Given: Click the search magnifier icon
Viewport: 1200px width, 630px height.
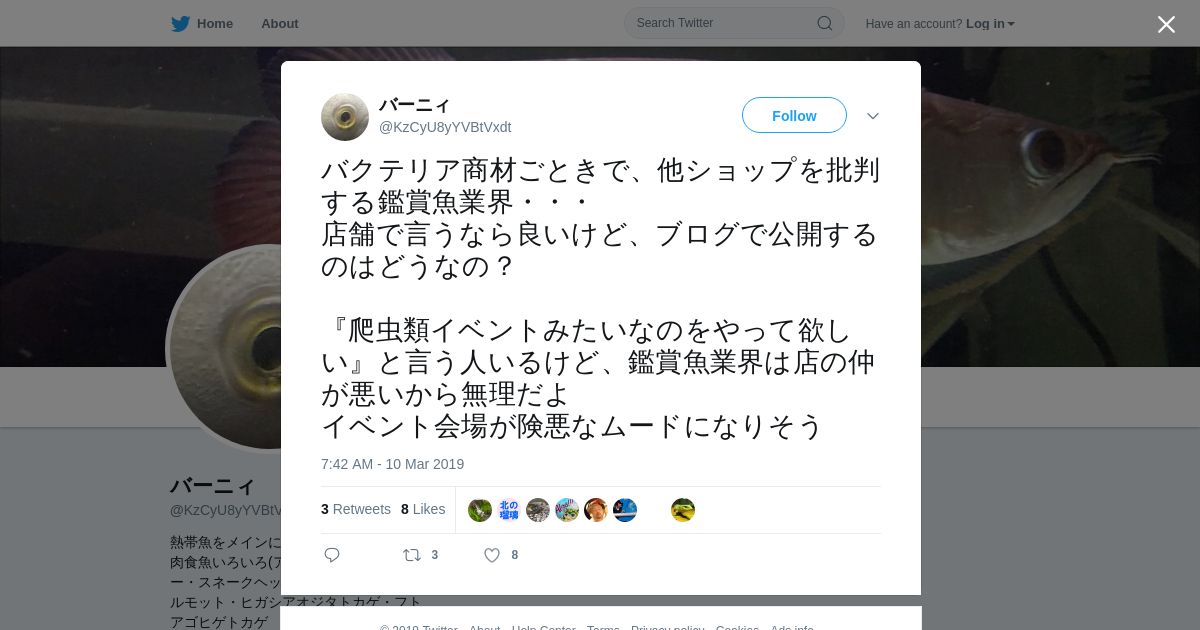Looking at the screenshot, I should [x=825, y=23].
